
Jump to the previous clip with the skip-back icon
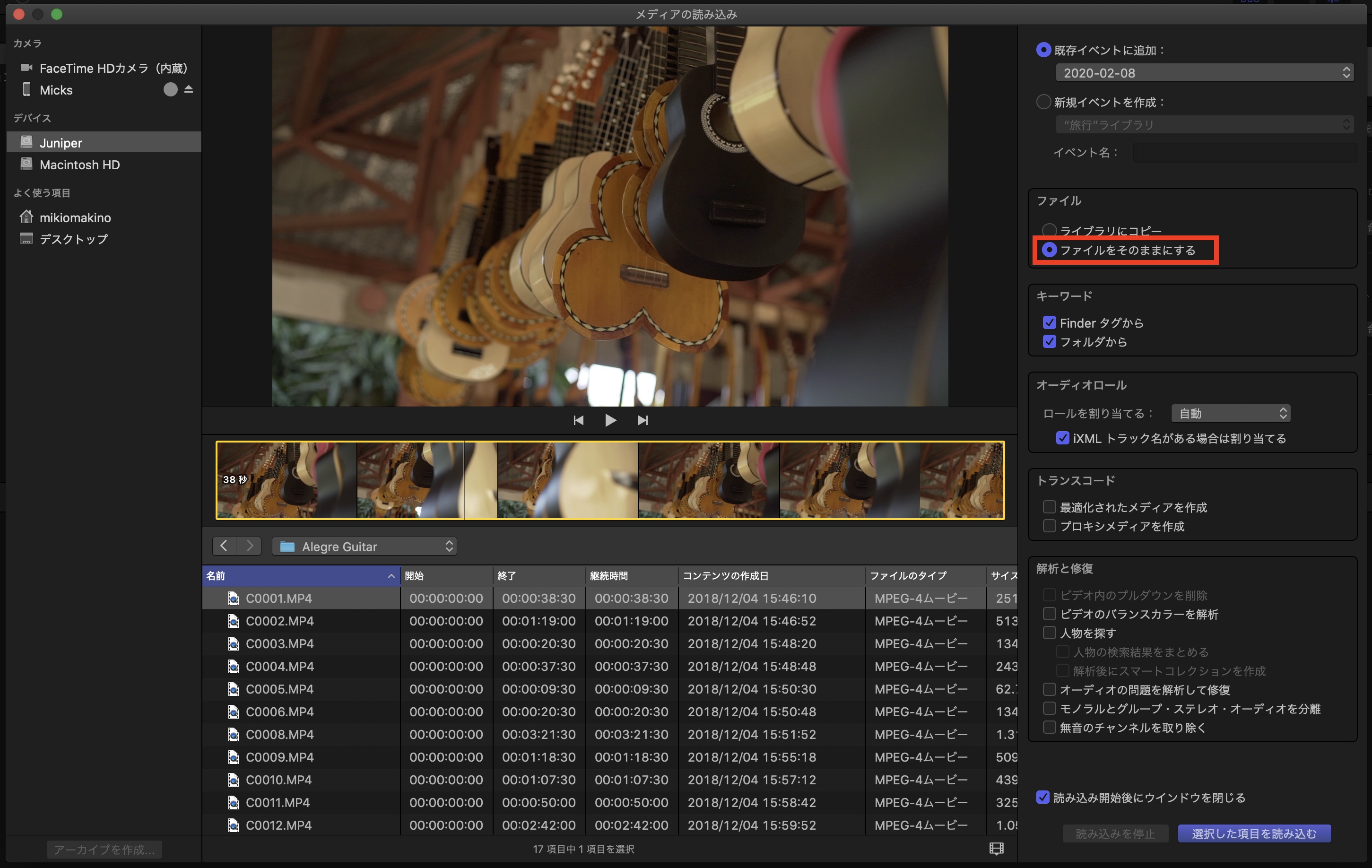(x=578, y=420)
